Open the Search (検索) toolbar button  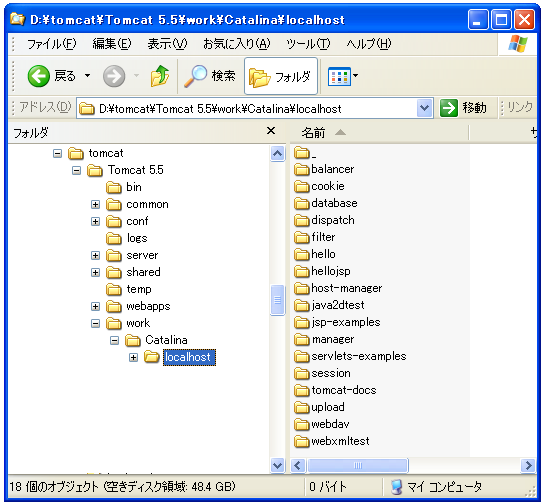(x=210, y=76)
